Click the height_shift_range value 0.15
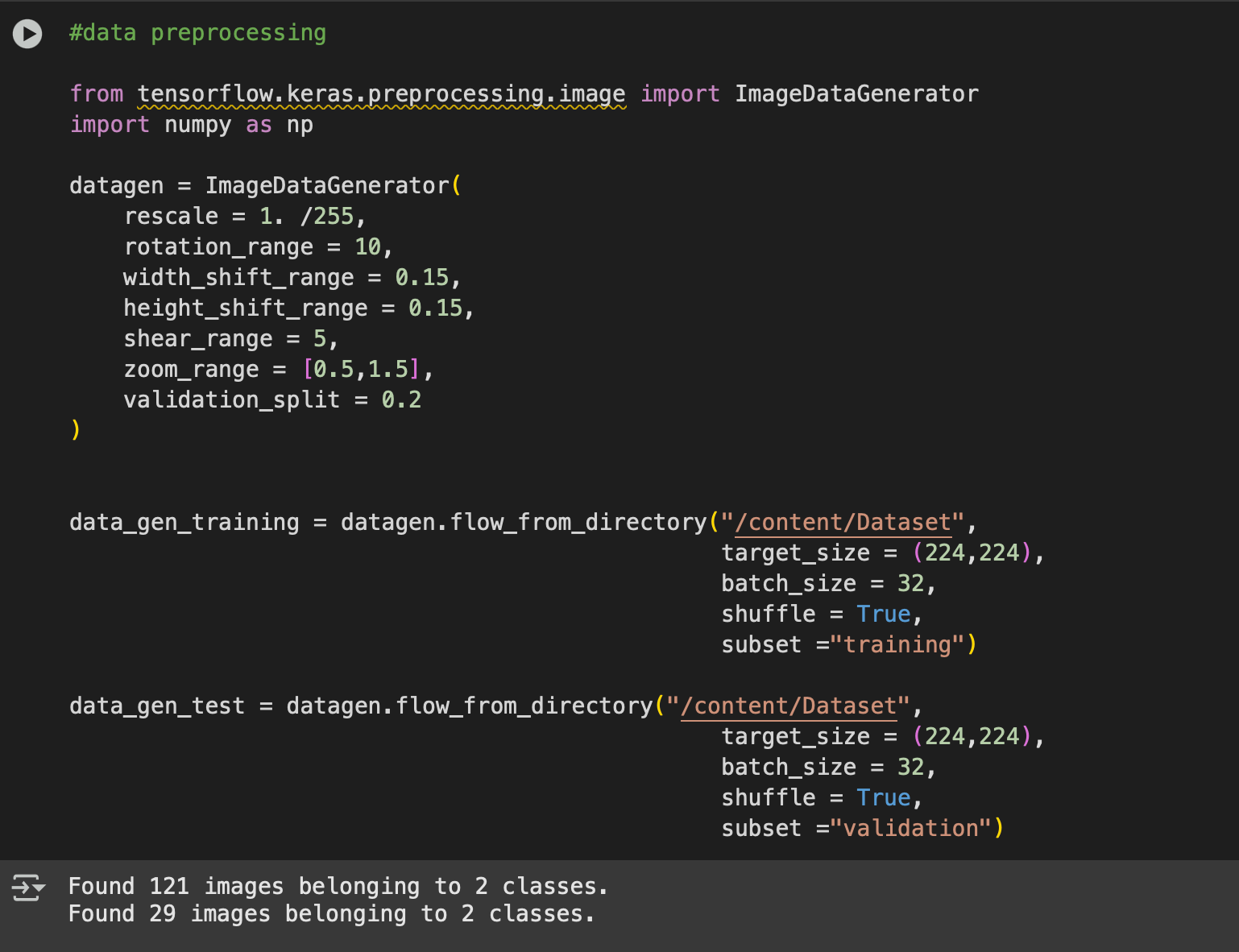Image resolution: width=1239 pixels, height=952 pixels. point(435,308)
